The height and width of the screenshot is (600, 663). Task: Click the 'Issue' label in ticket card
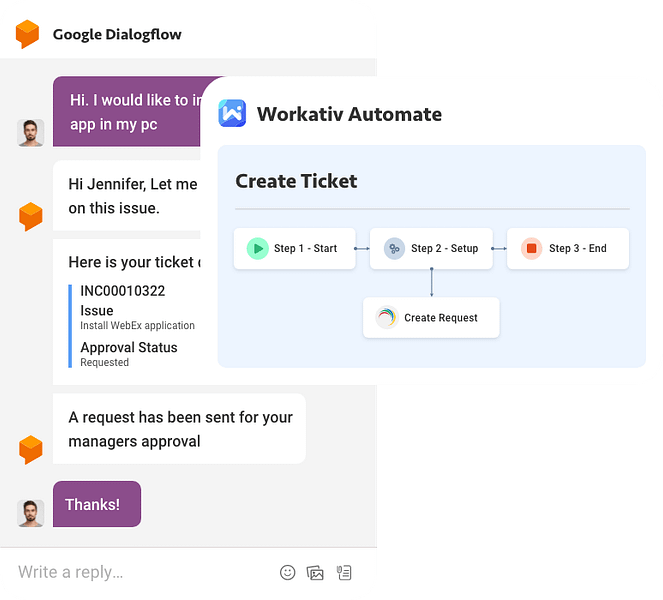97,311
